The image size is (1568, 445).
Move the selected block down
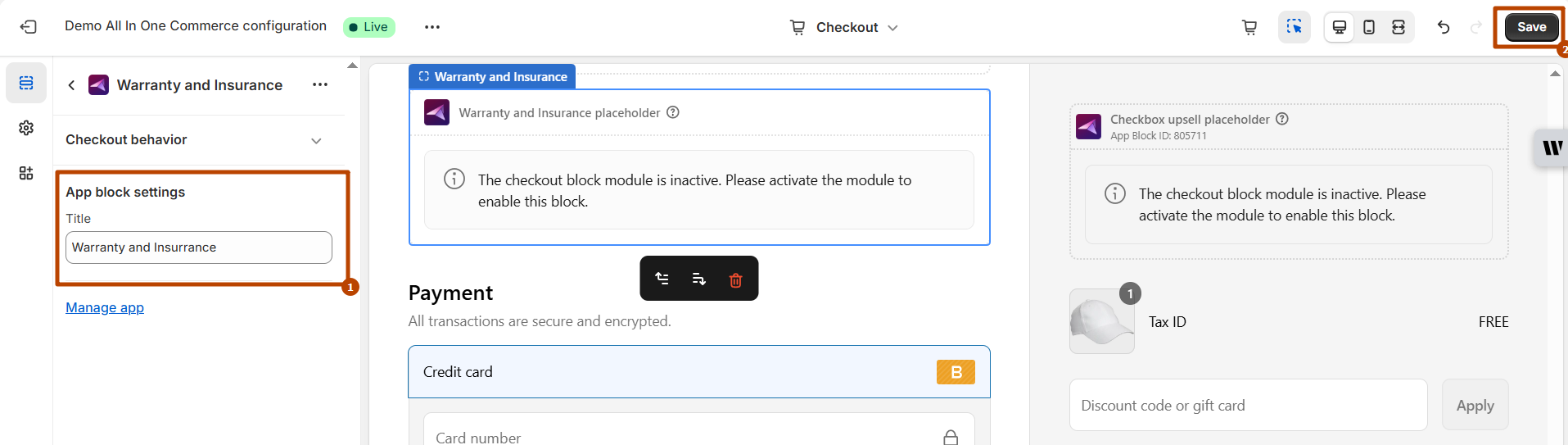coord(698,279)
